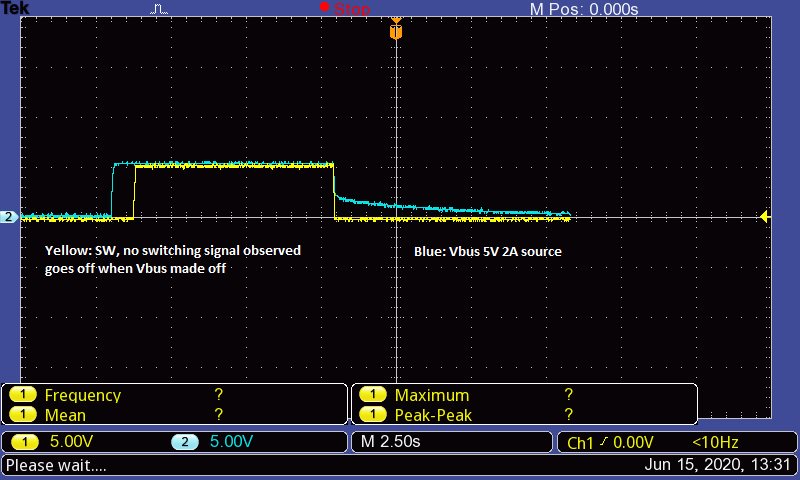Click the question mark value for Frequency

pos(218,394)
